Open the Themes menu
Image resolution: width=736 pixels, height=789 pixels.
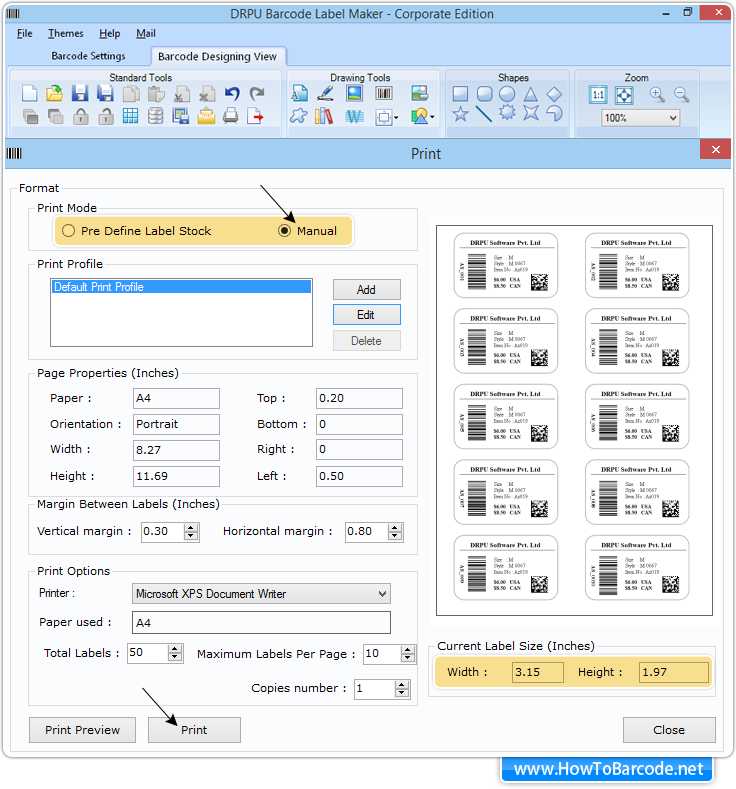click(x=66, y=33)
